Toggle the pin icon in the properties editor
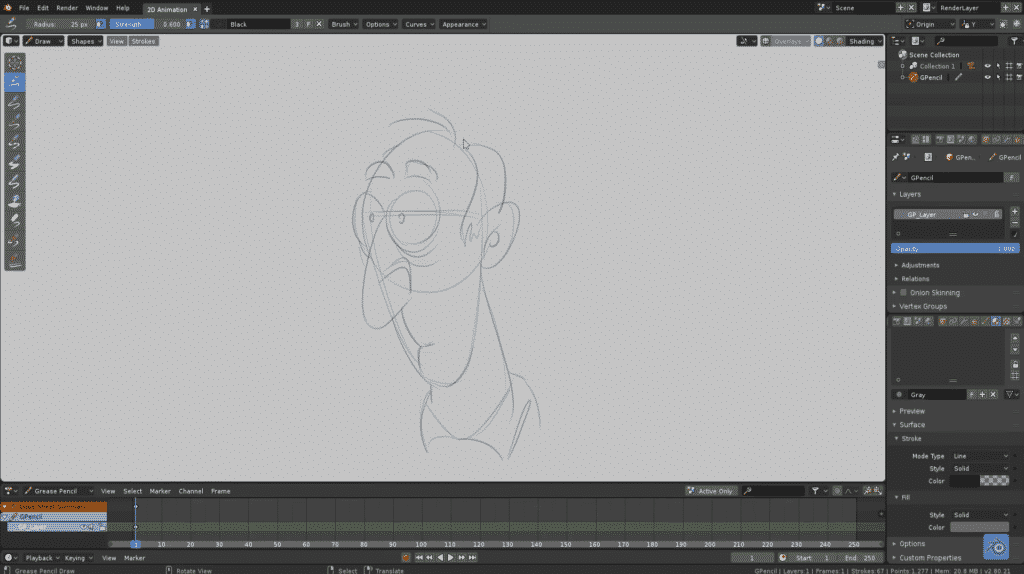Viewport: 1024px width, 574px height. tap(895, 157)
